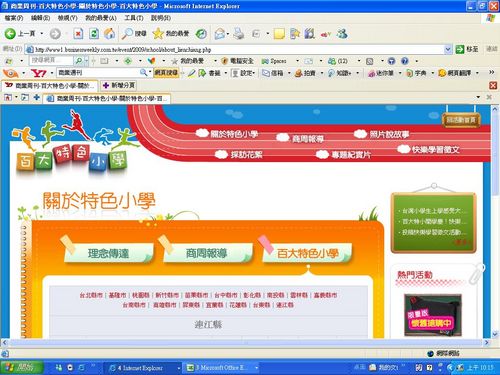Click the 理念傳達 tab button
The height and width of the screenshot is (375, 500).
coord(108,253)
